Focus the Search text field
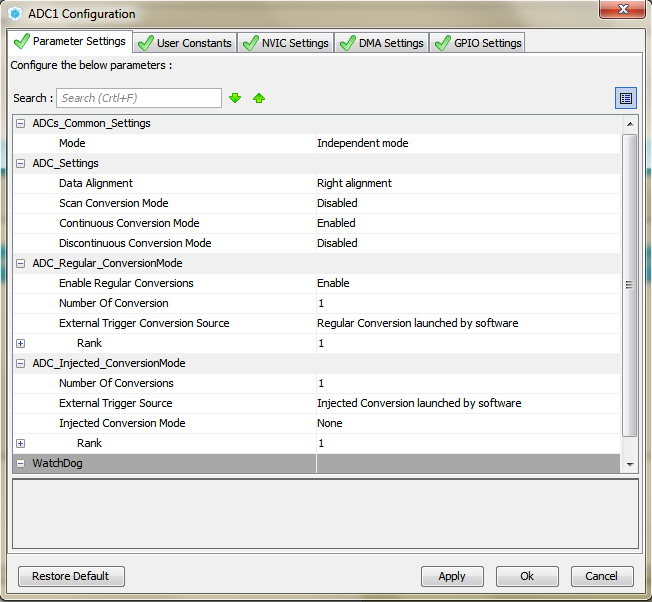This screenshot has width=652, height=602. click(139, 98)
